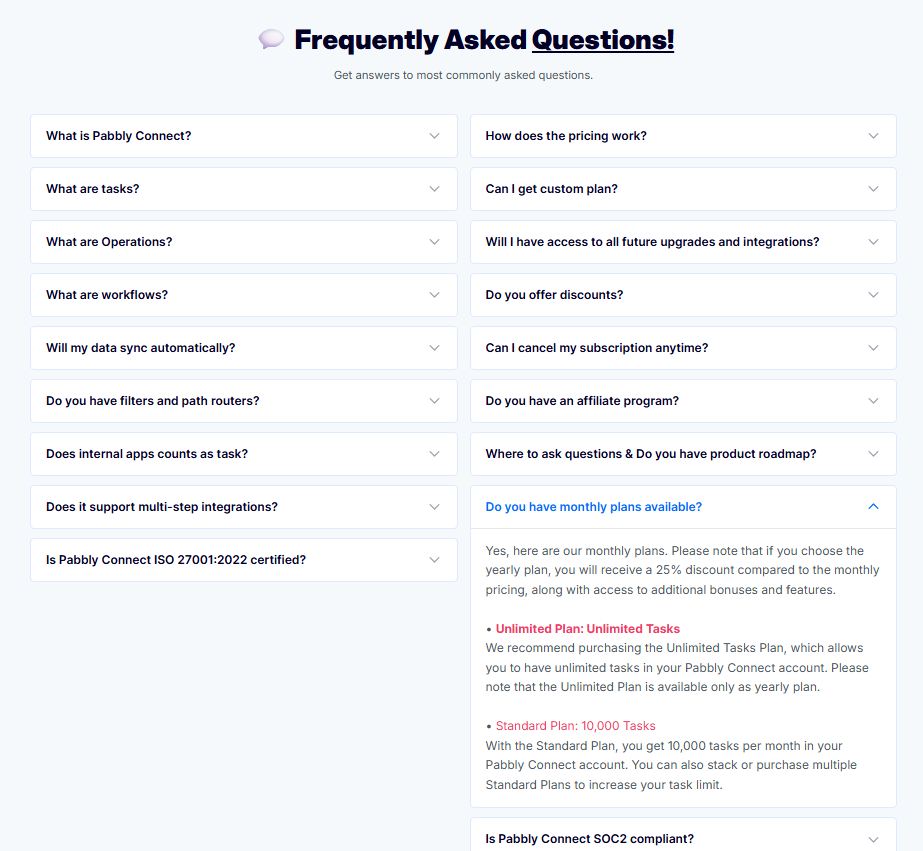
Task: Open 'Can I cancel my subscription anytime?' answer
Action: point(683,348)
